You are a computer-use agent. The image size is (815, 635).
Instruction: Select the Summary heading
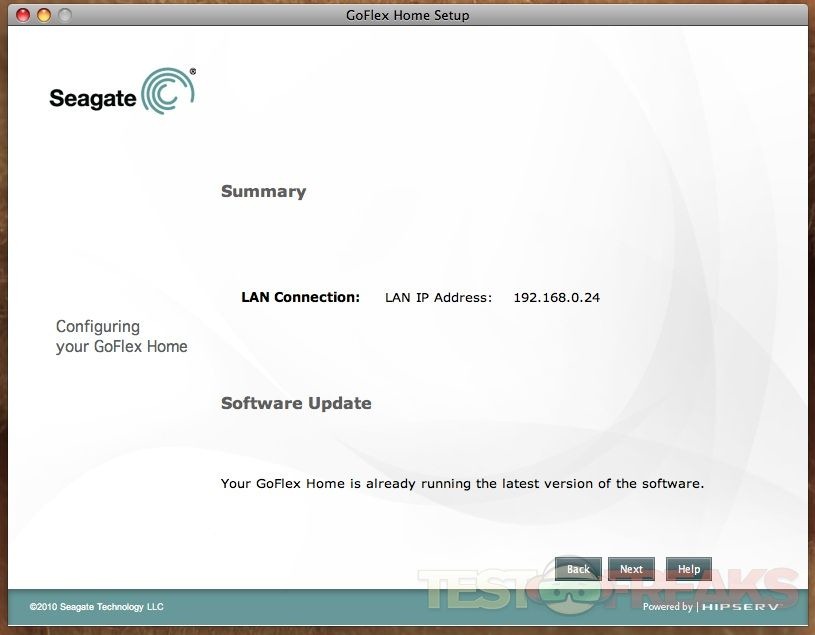click(x=263, y=191)
